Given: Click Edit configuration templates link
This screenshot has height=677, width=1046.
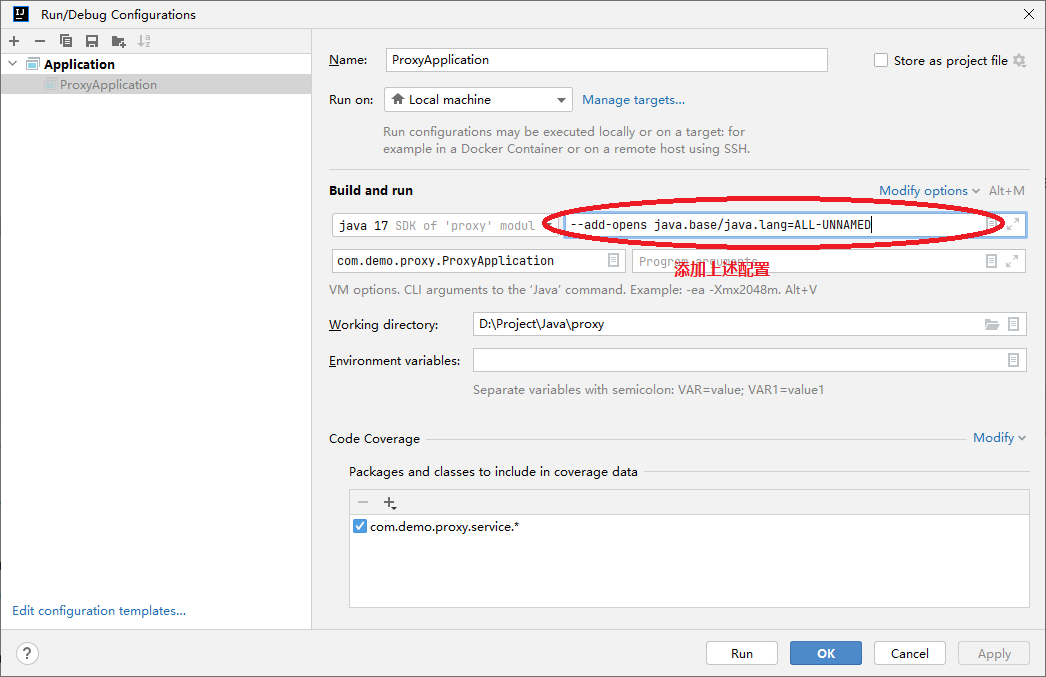Looking at the screenshot, I should pos(99,611).
